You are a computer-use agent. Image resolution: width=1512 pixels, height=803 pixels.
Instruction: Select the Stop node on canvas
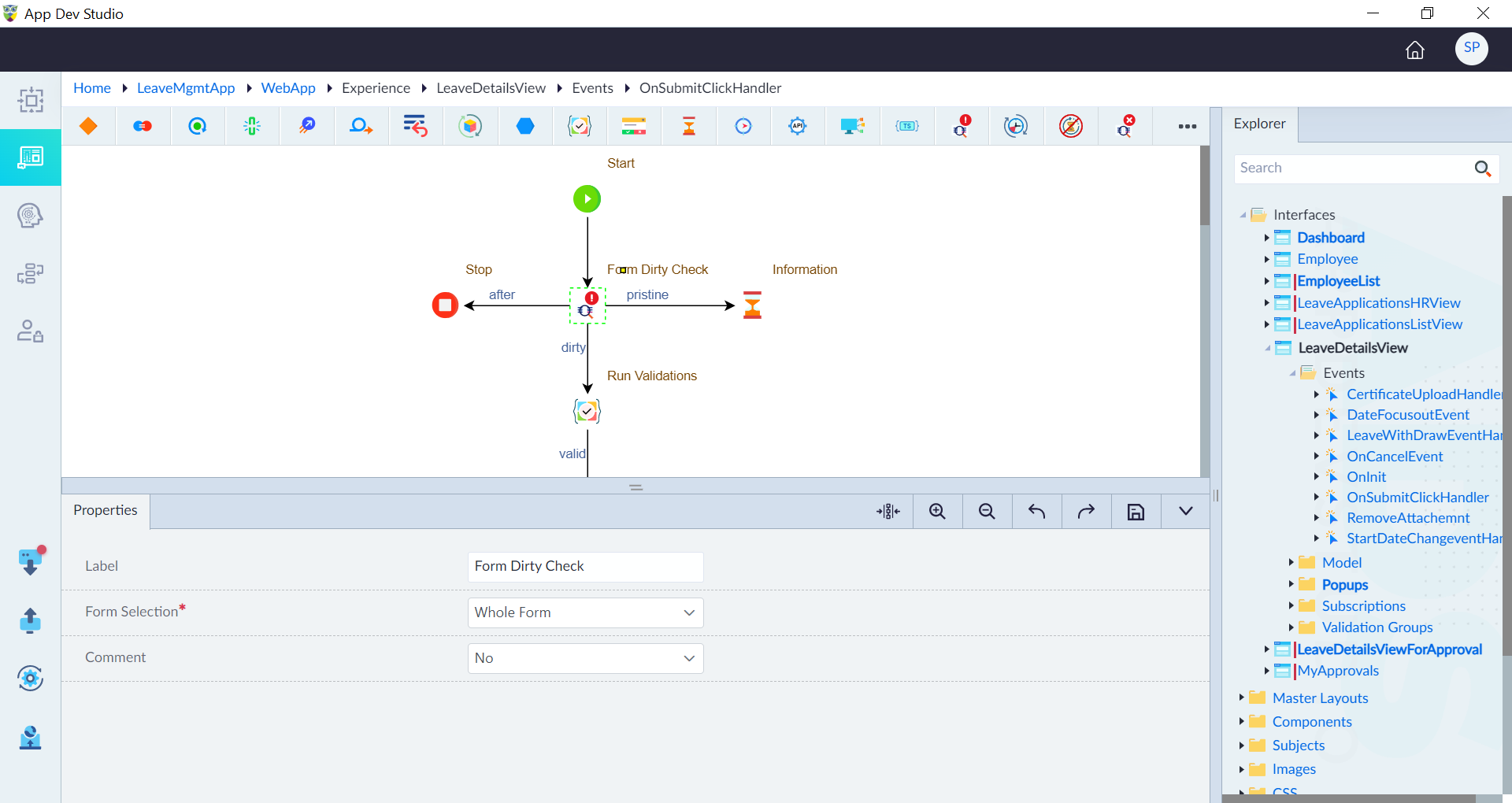tap(445, 305)
